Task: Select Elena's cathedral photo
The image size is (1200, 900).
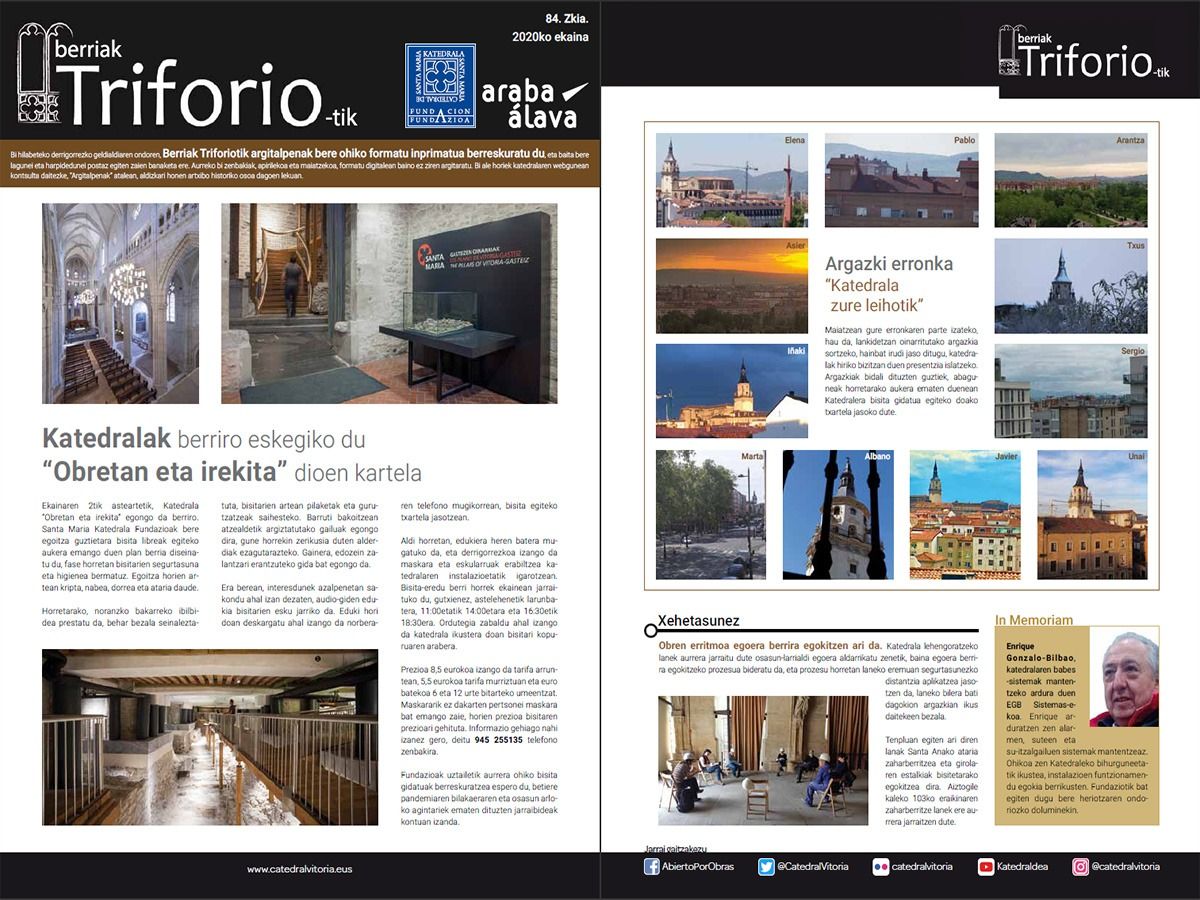Action: [732, 180]
